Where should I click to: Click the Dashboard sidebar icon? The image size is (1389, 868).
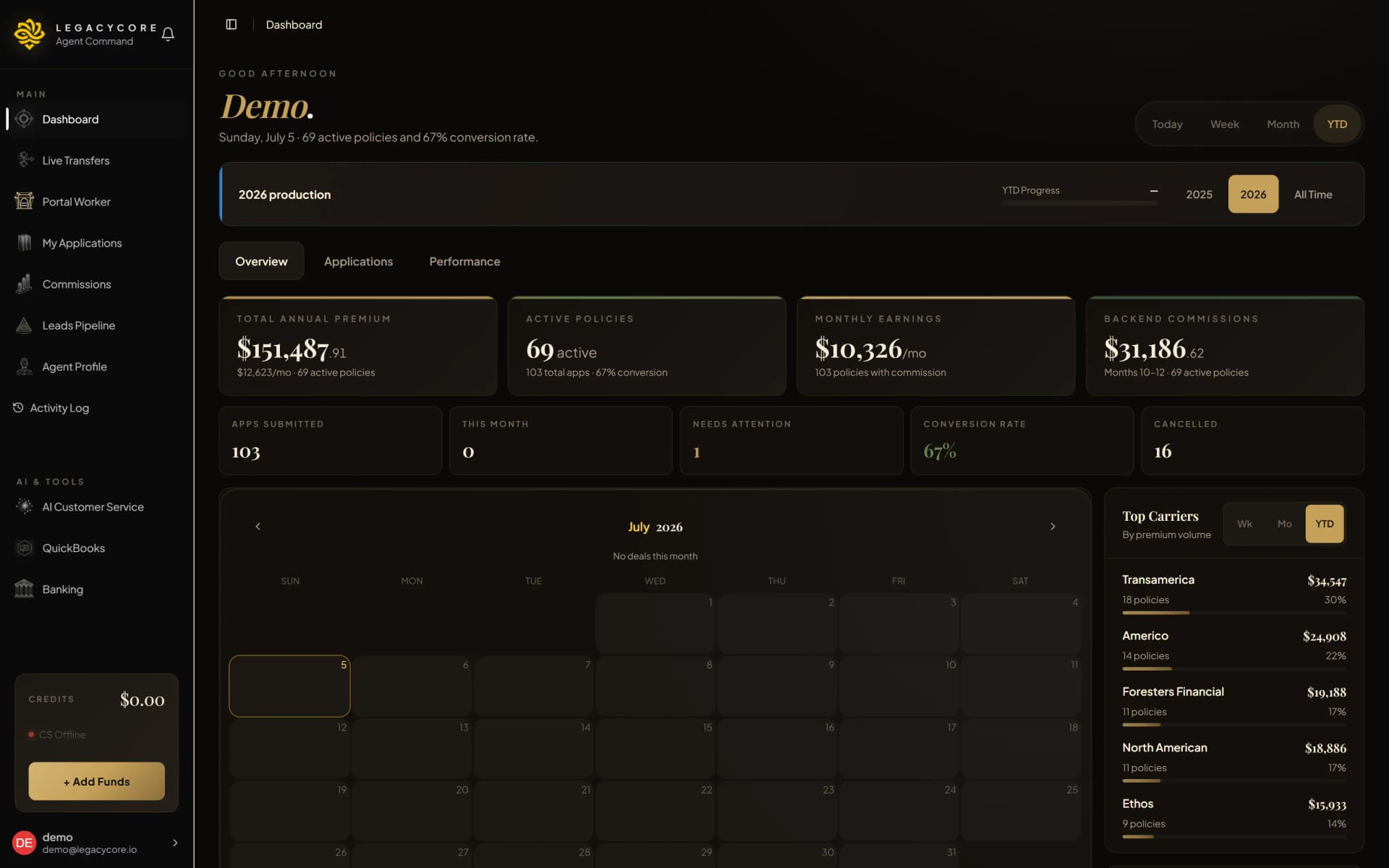point(24,119)
